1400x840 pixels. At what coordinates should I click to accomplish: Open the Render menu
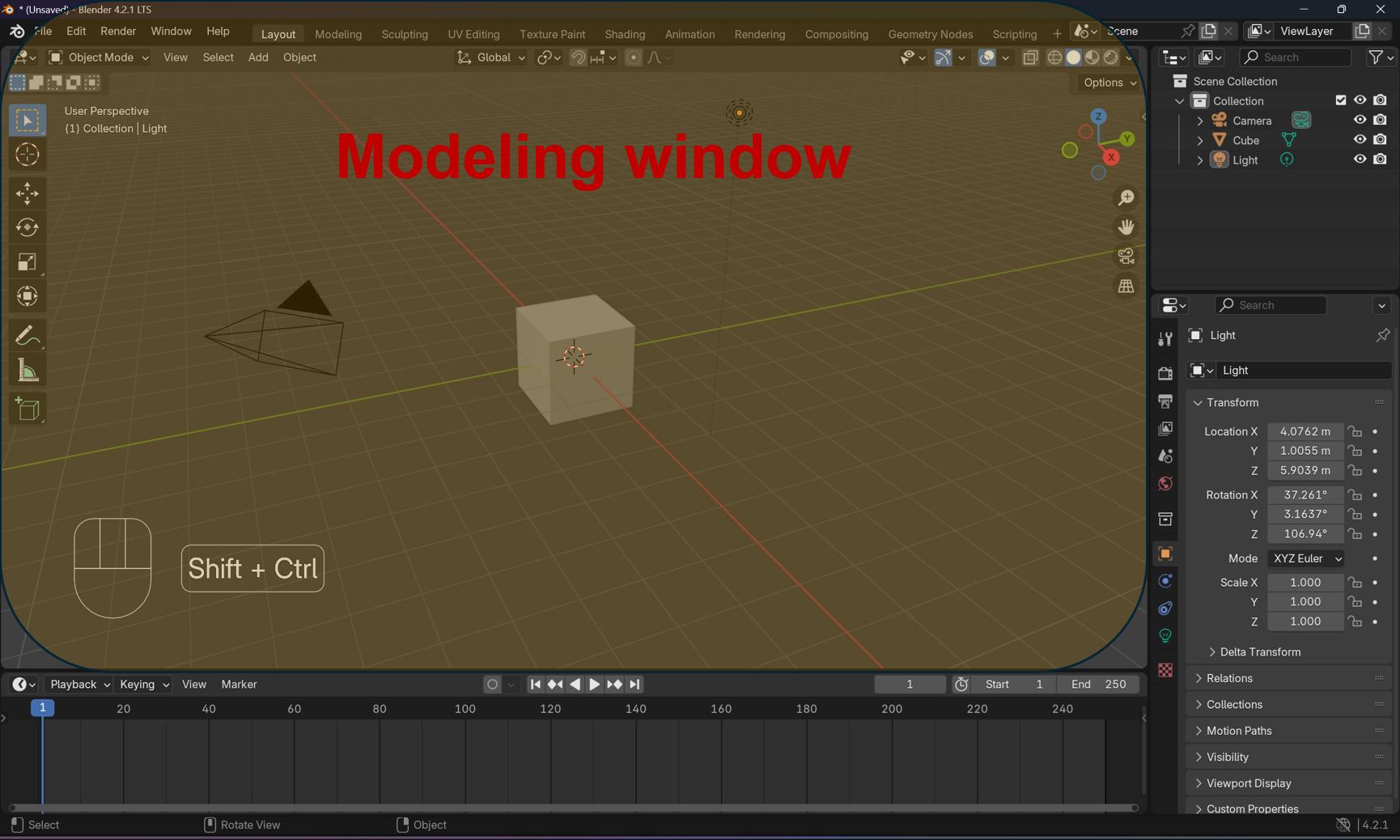(118, 31)
